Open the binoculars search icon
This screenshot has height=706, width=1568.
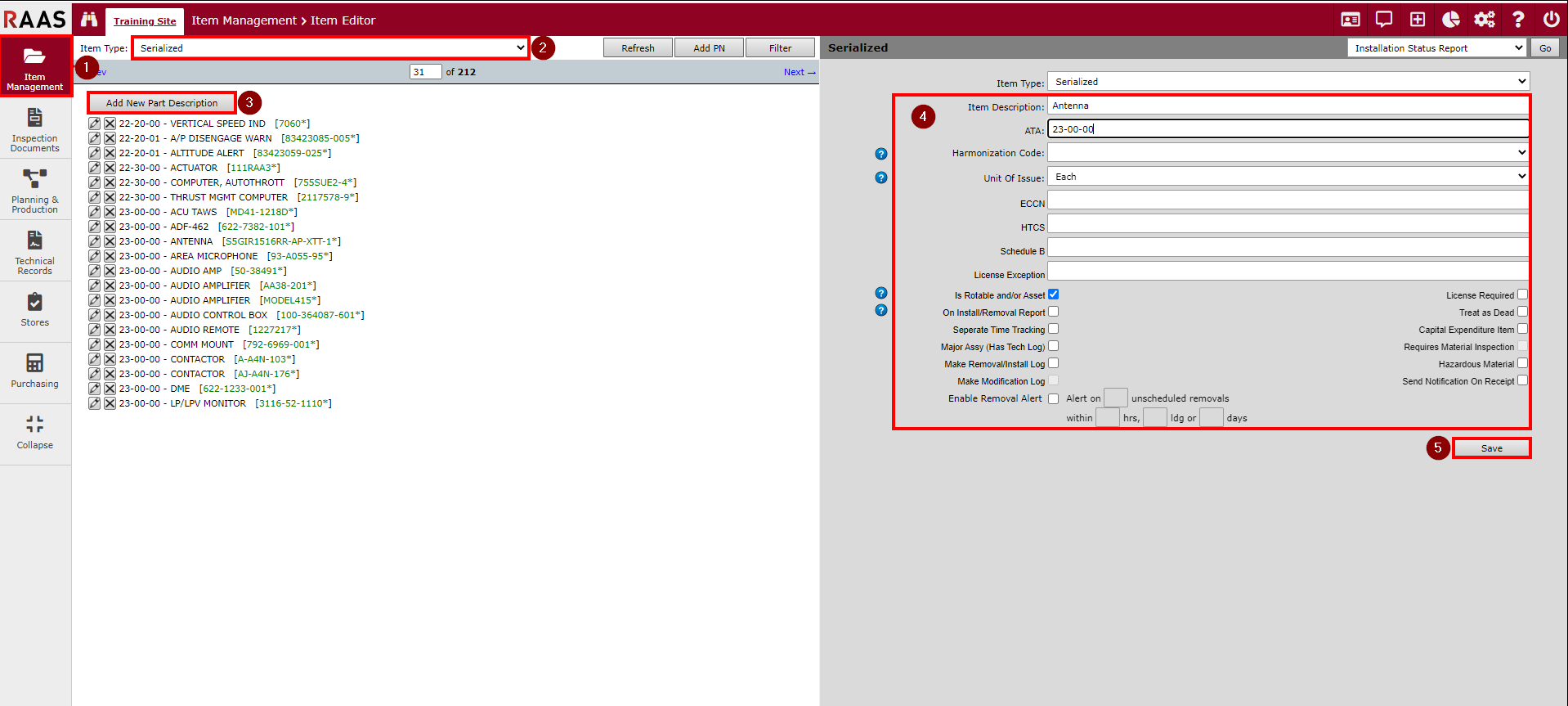88,20
